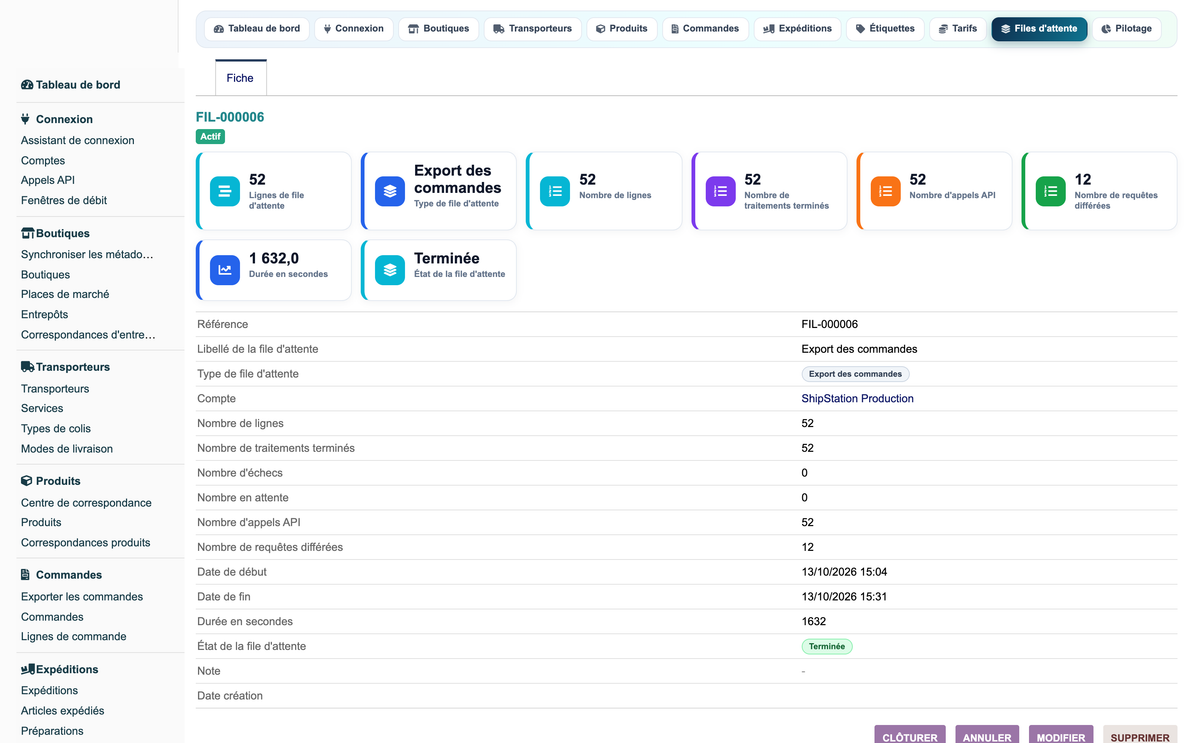Click the Clôturer button
This screenshot has height=743, width=1200.
910,737
